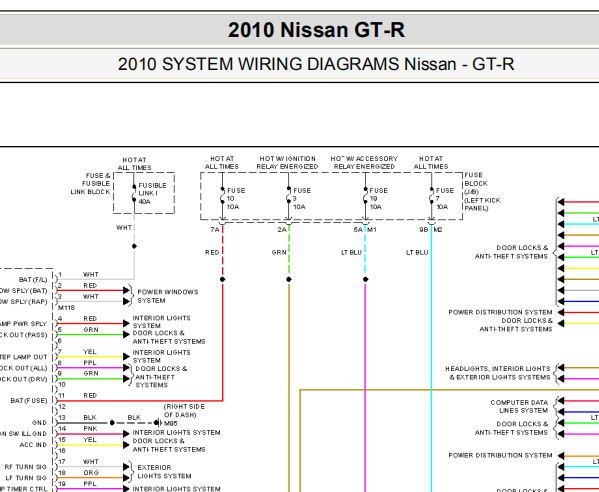Click the splice dot on dashed RED wire
The image size is (599, 492).
pyautogui.click(x=222, y=279)
